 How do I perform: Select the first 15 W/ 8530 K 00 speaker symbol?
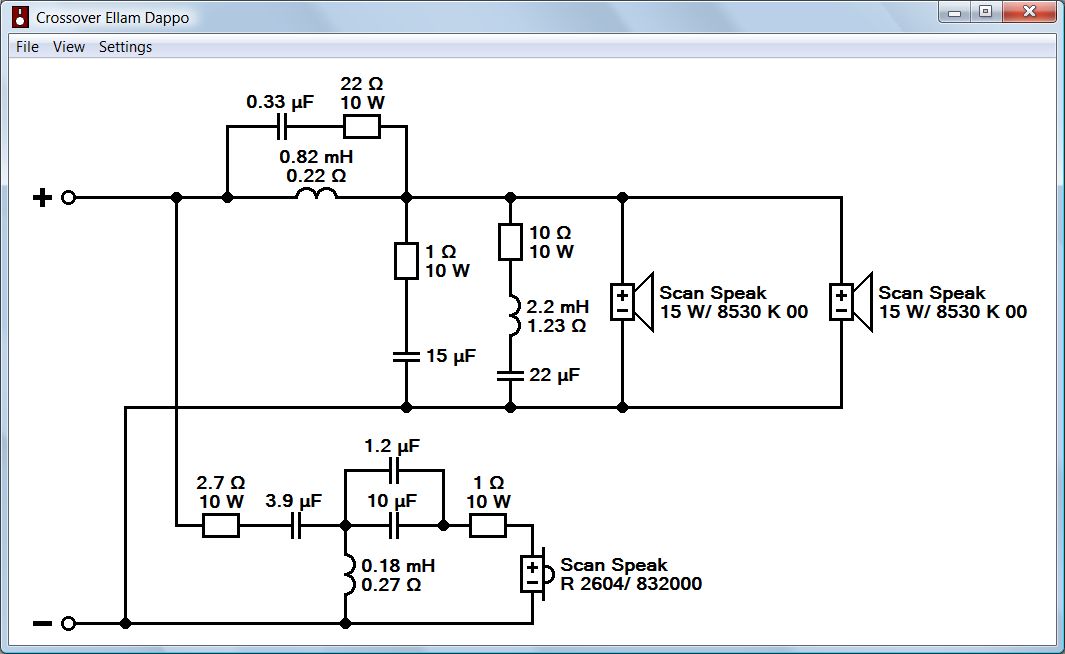point(632,302)
